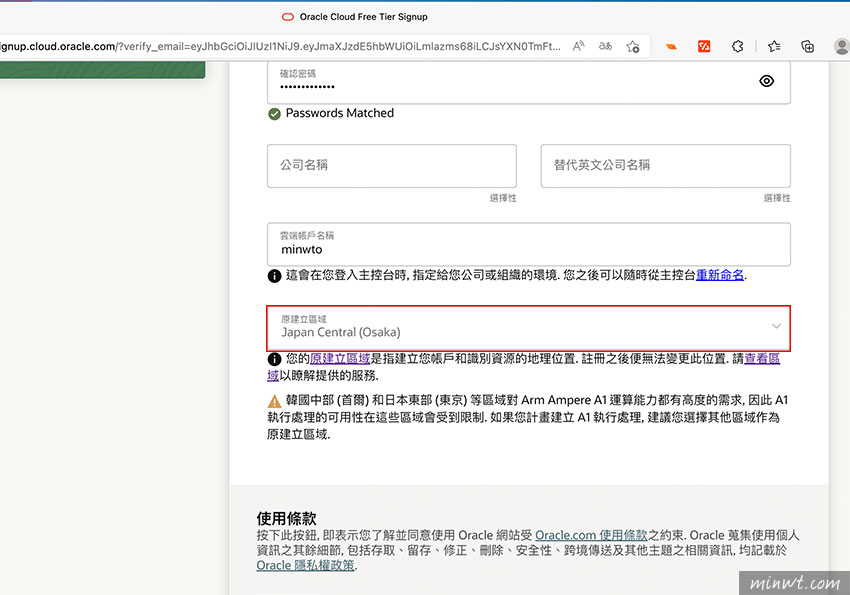850x595 pixels.
Task: Click the 重新命名 link
Action: (x=720, y=275)
